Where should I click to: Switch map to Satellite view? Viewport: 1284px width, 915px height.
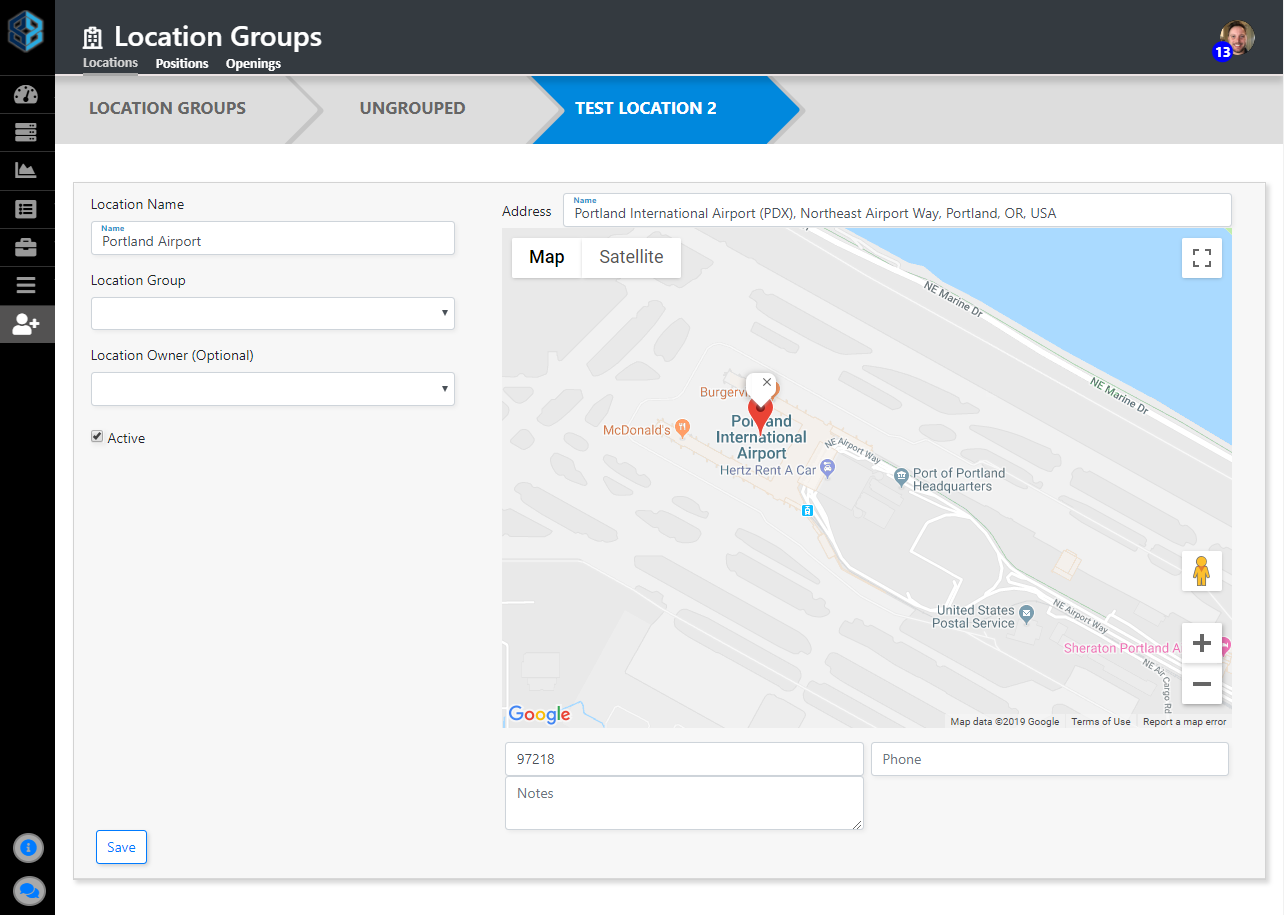(x=631, y=257)
